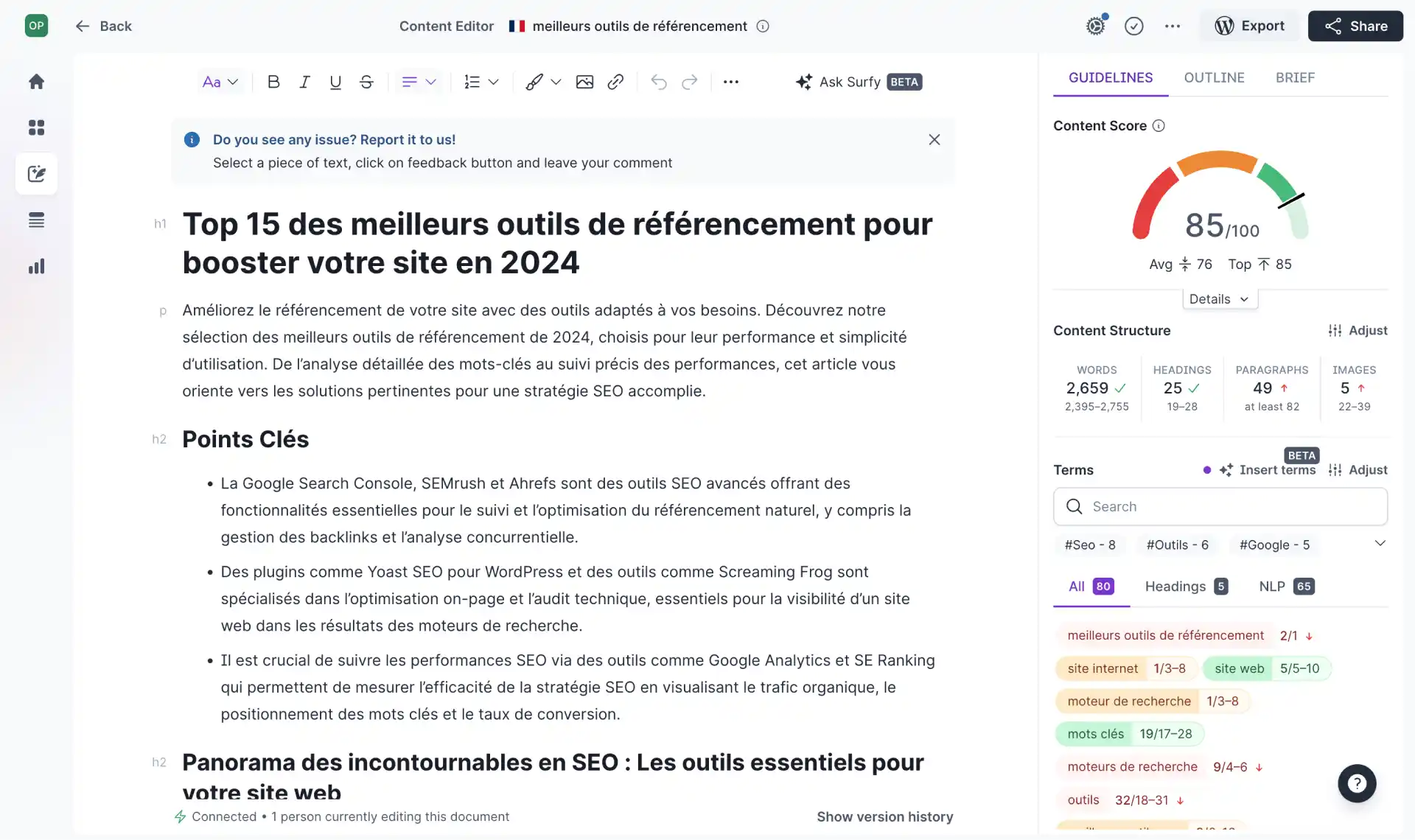Viewport: 1415px width, 840px height.
Task: Switch to the Guidelines tab
Action: click(1111, 77)
